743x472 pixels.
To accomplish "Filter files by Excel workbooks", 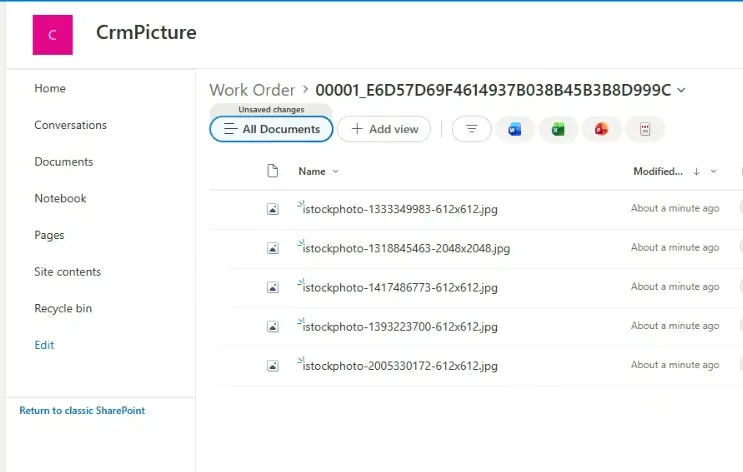I will 558,129.
